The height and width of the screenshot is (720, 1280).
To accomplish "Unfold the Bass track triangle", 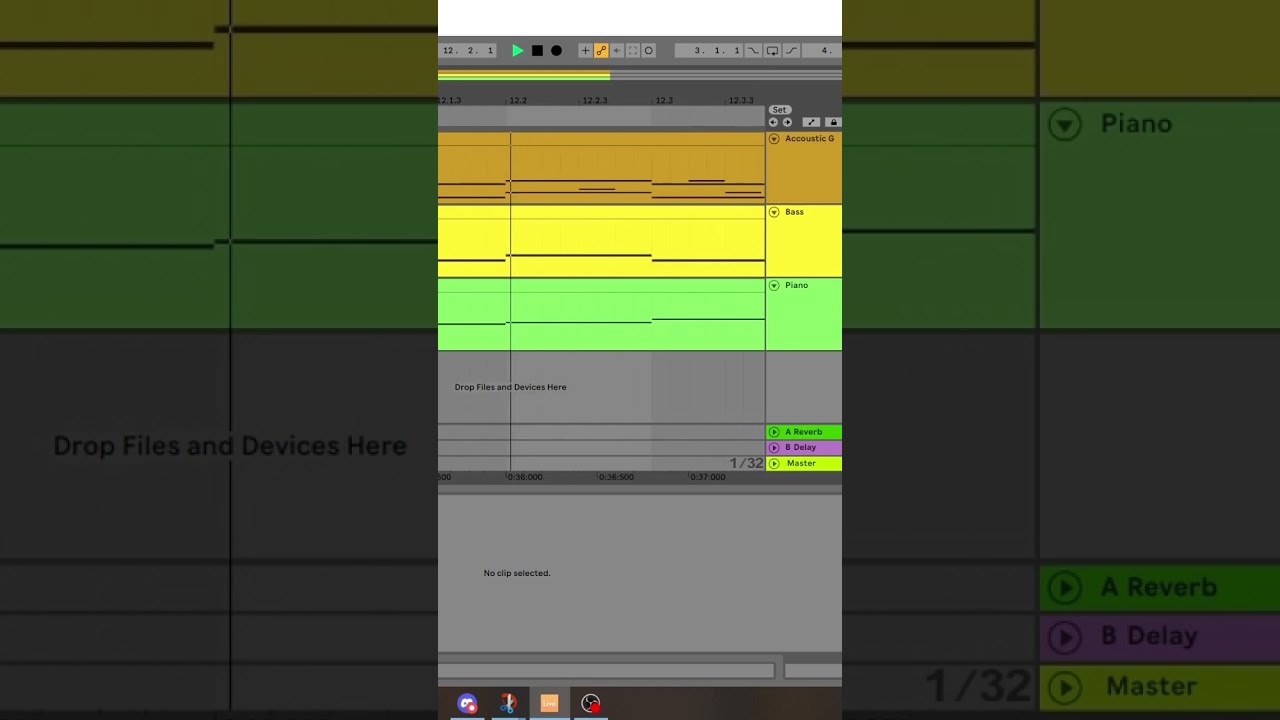I will point(774,212).
